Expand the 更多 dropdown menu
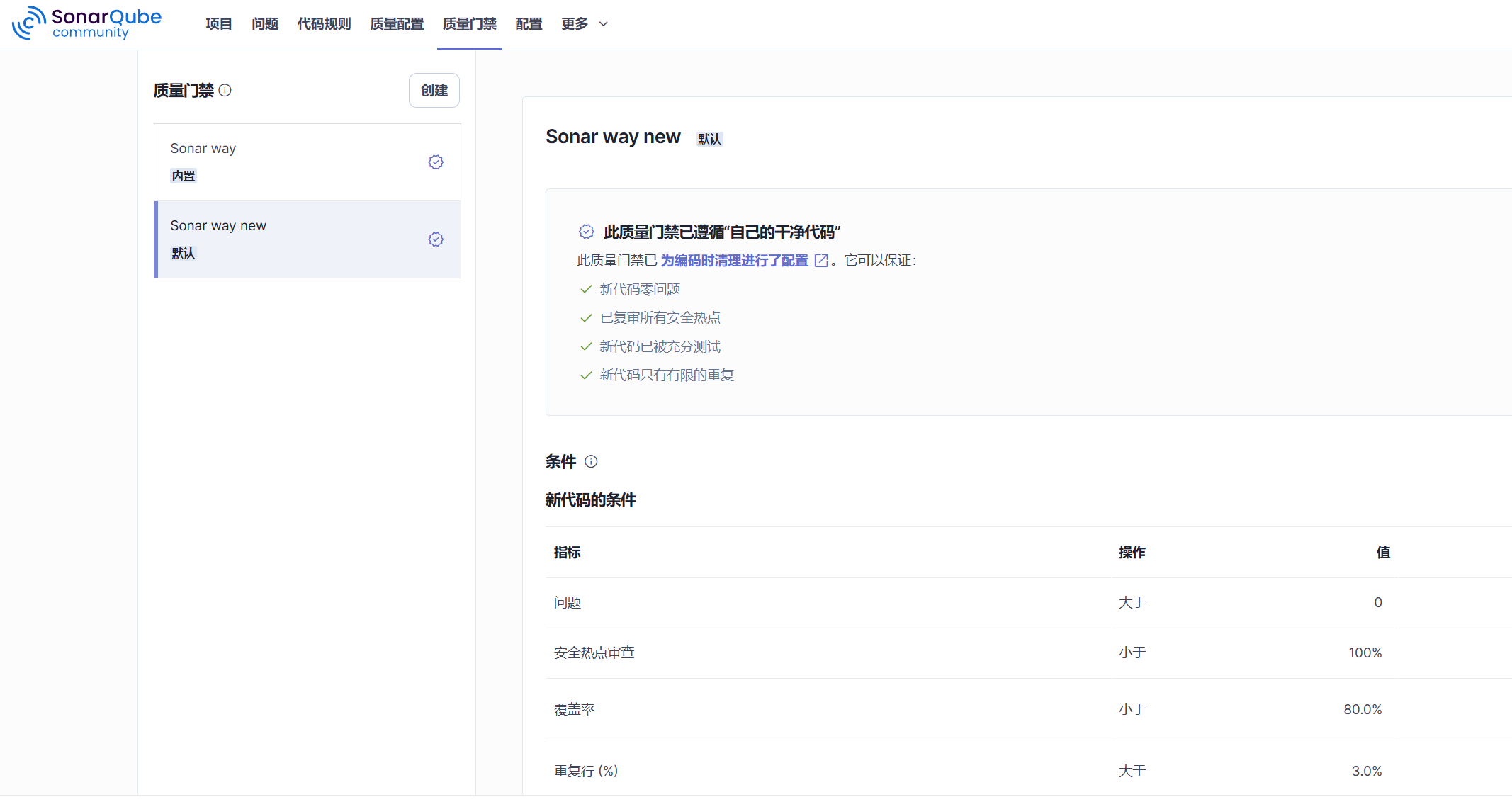The width and height of the screenshot is (1512, 802). click(585, 24)
